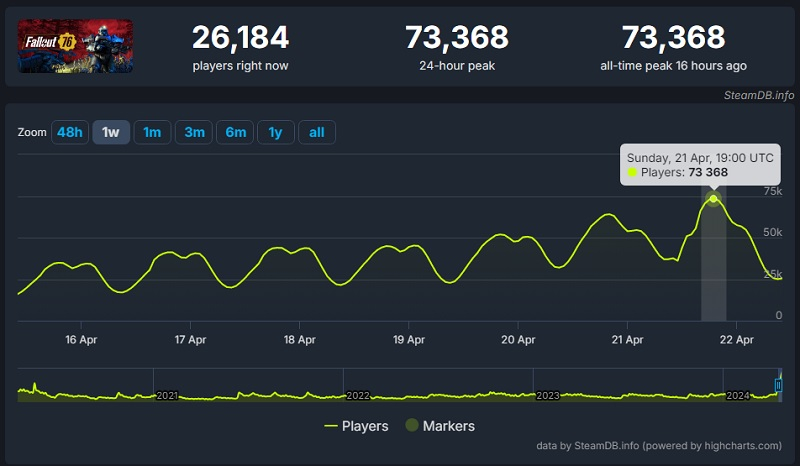Viewport: 800px width, 466px height.
Task: Click the 26,184 players right now stat
Action: (240, 39)
